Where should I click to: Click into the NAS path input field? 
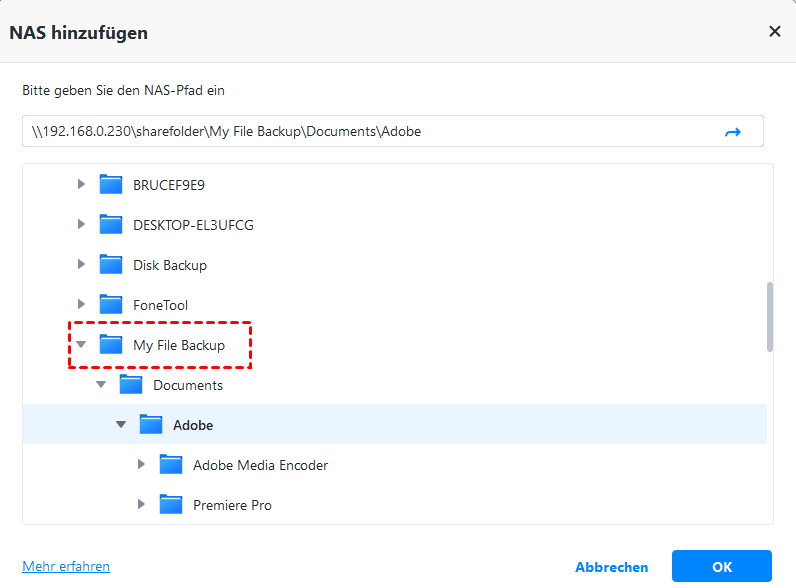pos(360,132)
